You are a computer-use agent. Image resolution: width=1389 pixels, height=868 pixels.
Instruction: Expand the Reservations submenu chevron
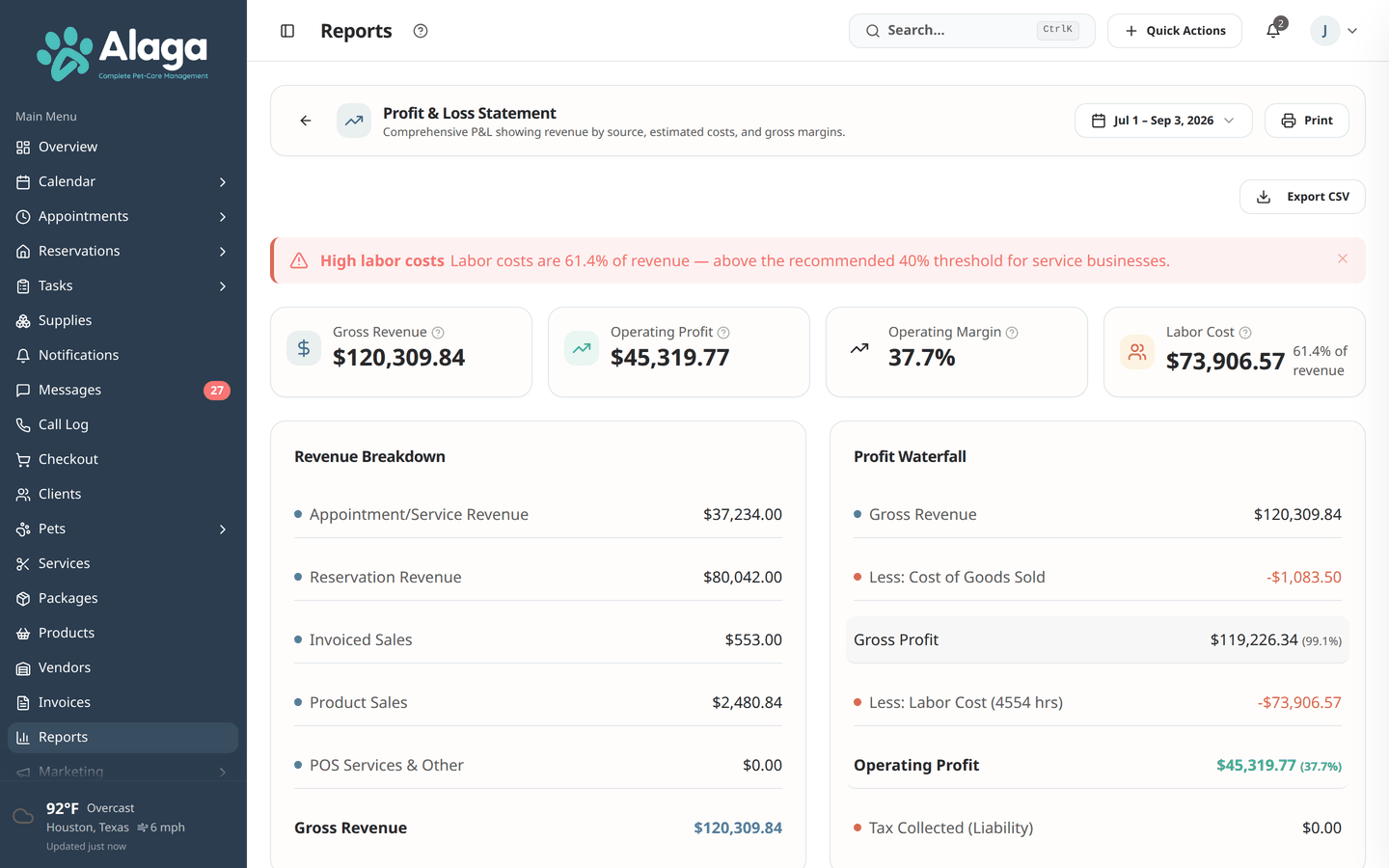(x=223, y=252)
